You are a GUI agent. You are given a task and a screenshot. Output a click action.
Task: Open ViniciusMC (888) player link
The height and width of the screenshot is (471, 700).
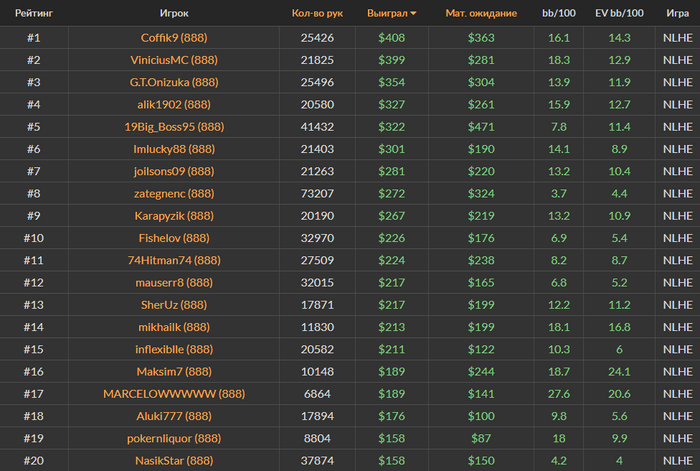[x=174, y=60]
